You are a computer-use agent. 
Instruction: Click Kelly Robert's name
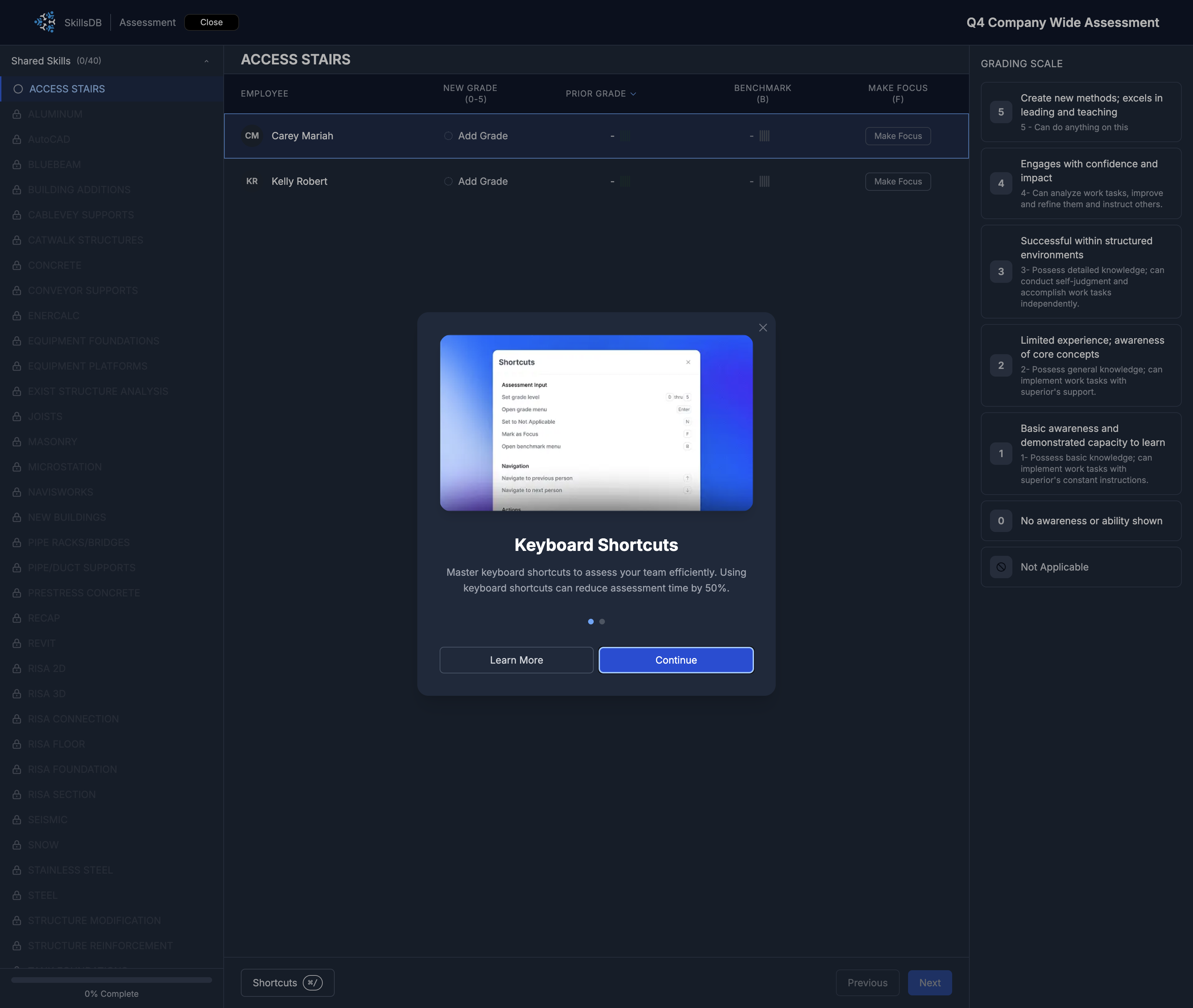tap(300, 181)
